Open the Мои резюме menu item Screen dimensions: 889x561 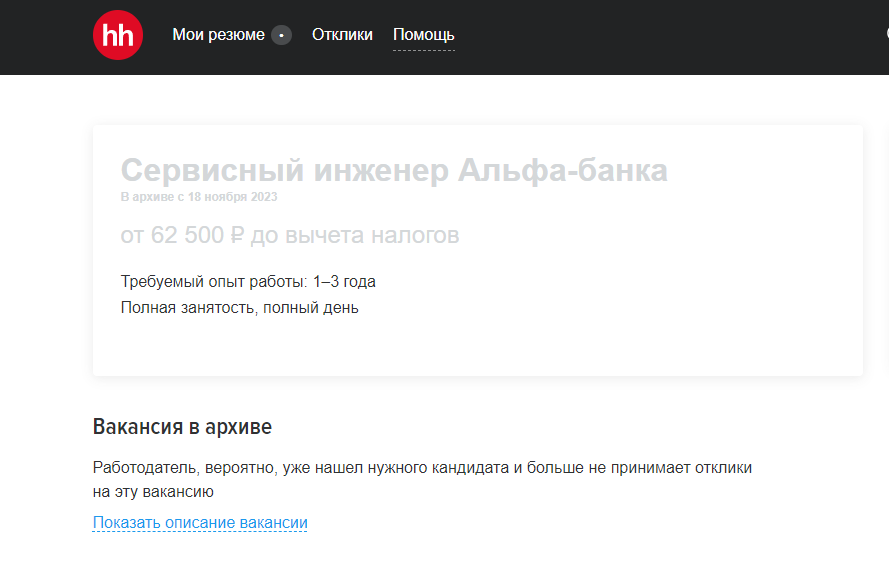click(218, 35)
